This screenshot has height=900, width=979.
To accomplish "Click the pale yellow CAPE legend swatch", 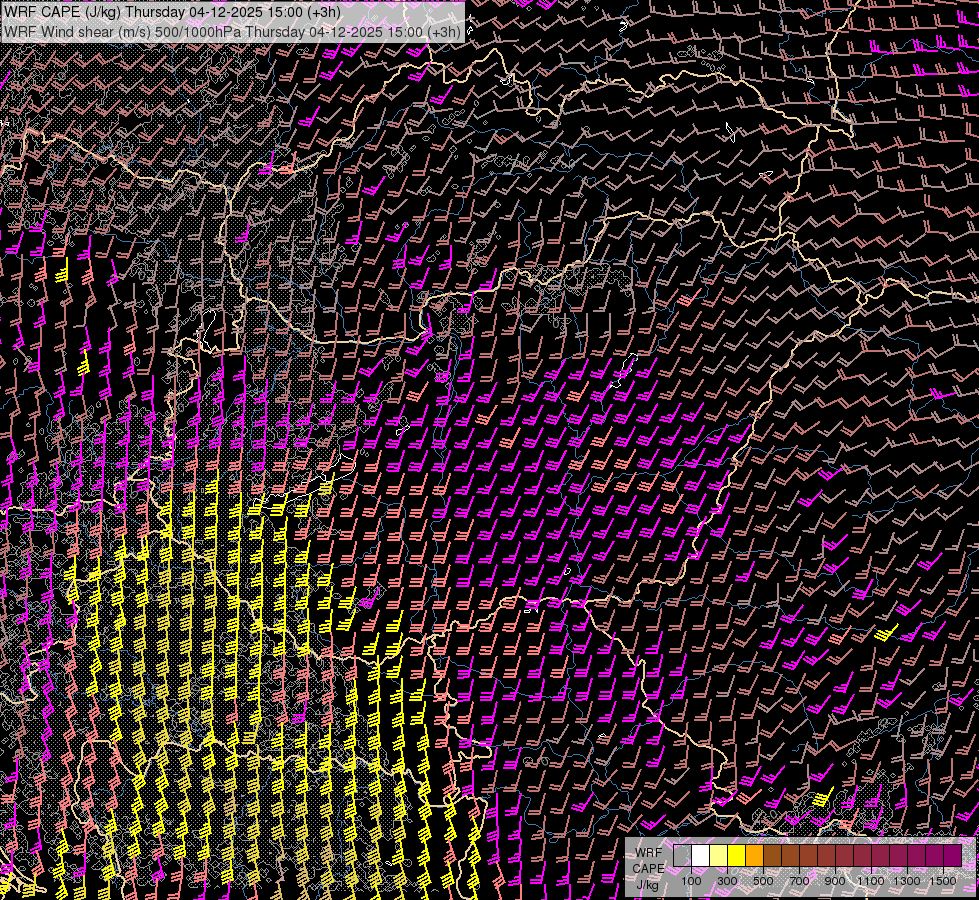I will 718,856.
